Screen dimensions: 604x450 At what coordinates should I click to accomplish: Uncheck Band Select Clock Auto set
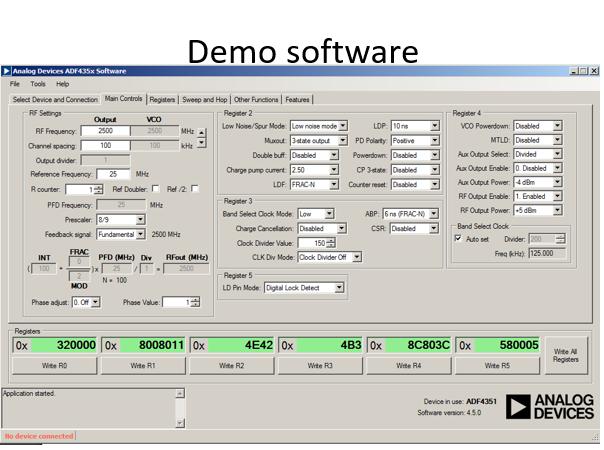click(458, 238)
